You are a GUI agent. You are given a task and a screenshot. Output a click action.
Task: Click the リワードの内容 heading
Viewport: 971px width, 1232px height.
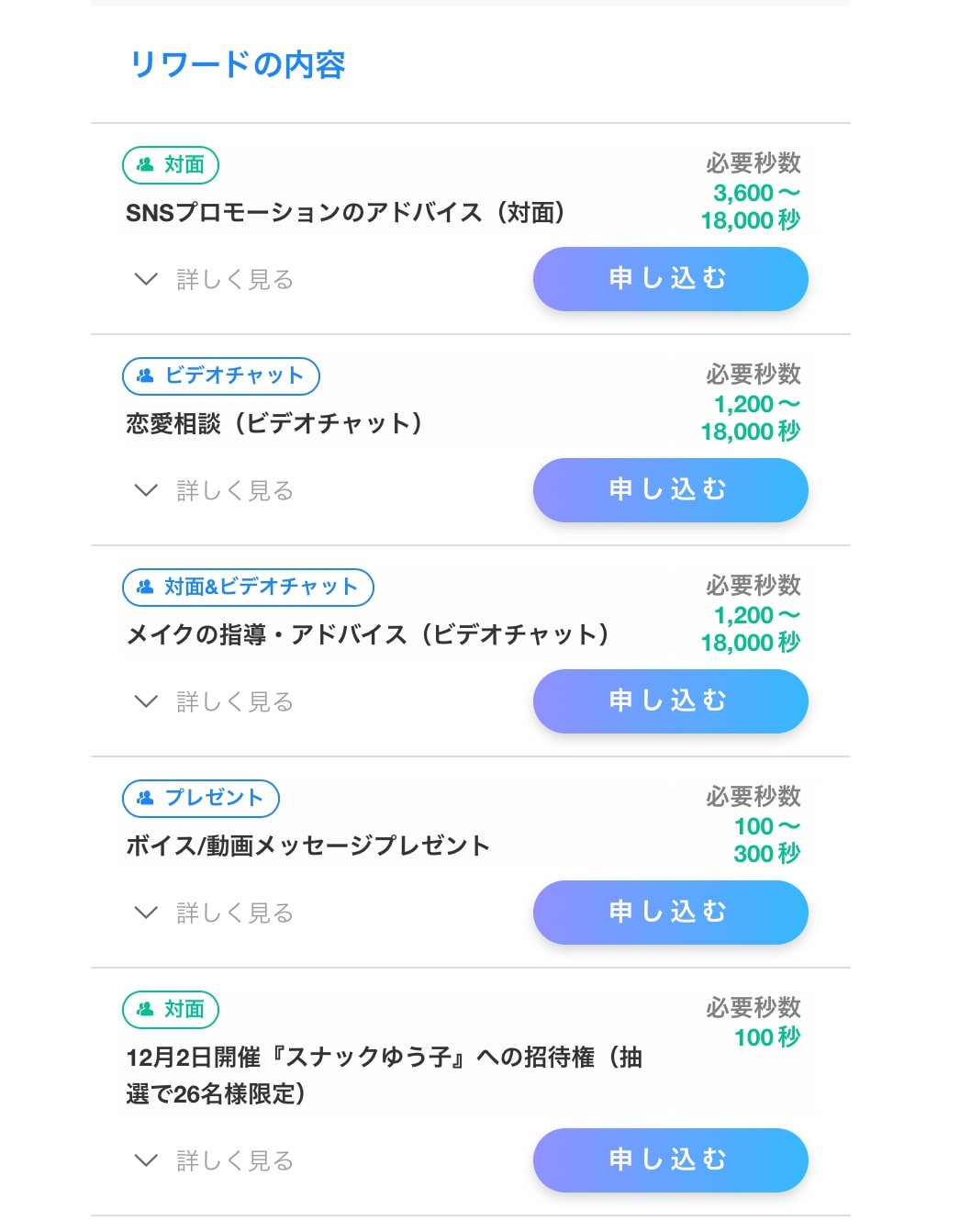pos(238,64)
